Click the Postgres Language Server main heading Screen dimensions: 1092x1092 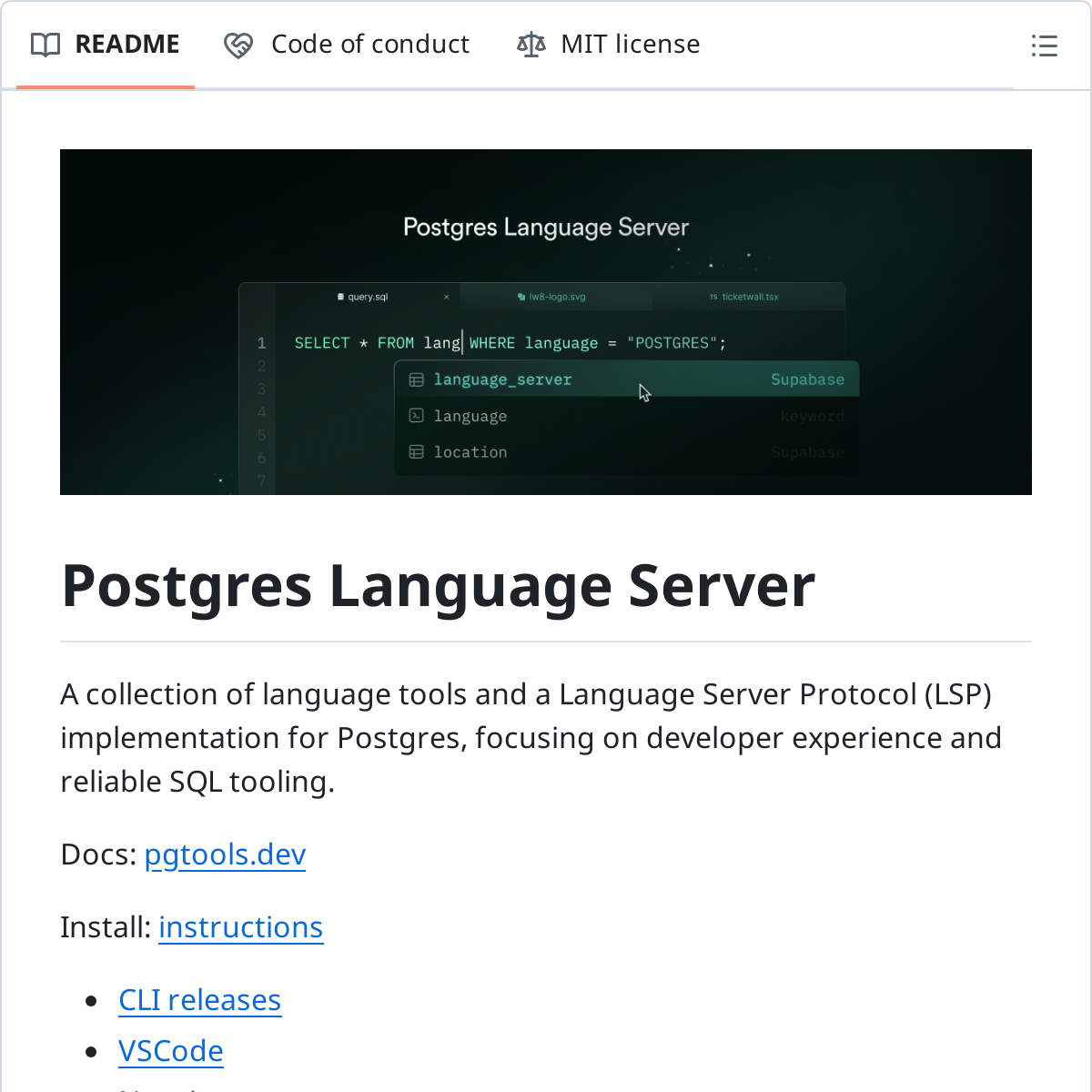tap(438, 586)
